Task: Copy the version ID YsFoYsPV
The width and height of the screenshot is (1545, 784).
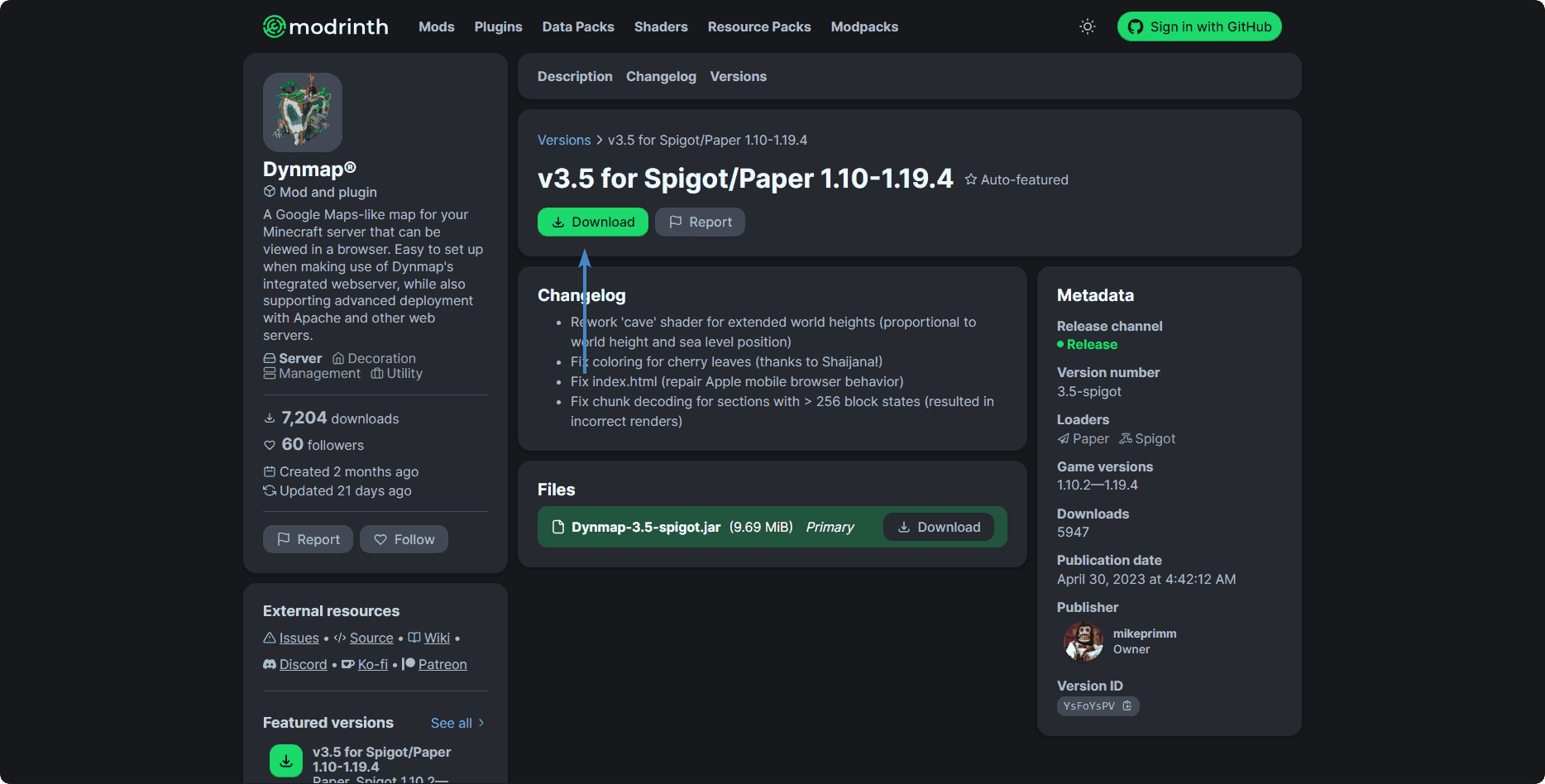Action: [1126, 706]
